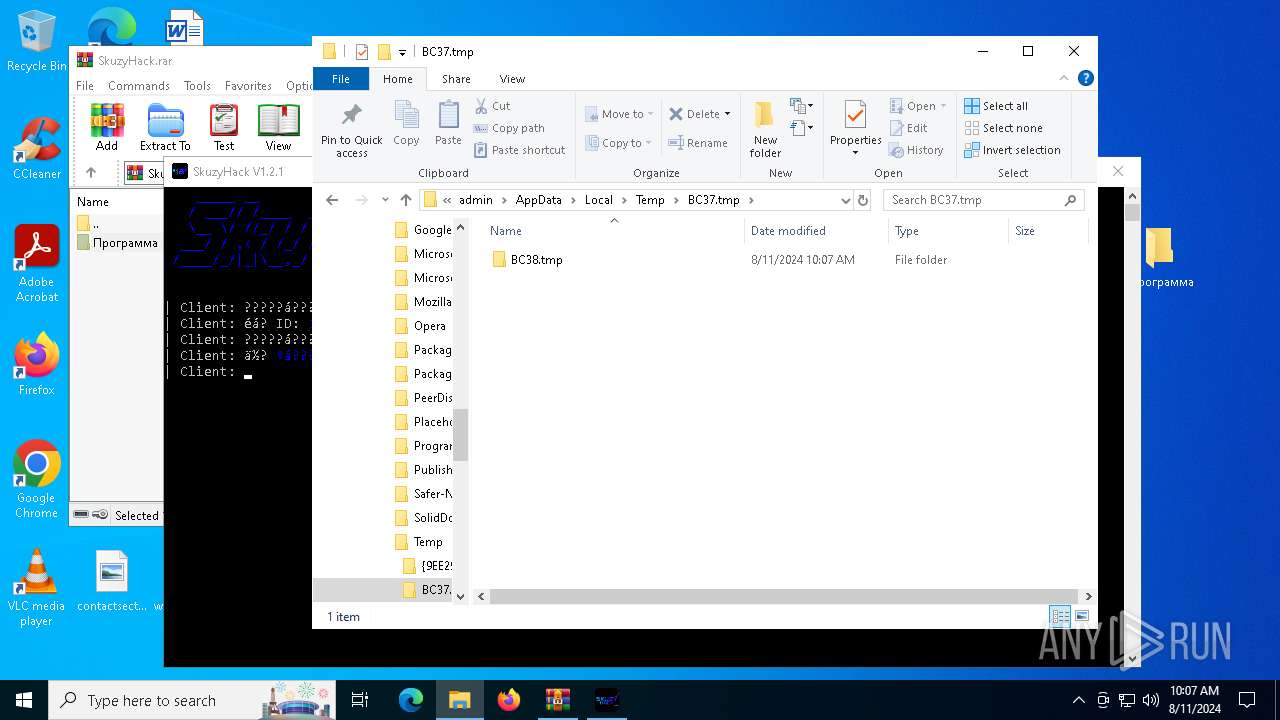The height and width of the screenshot is (720, 1280).
Task: Open the File tab in Explorer
Action: click(341, 78)
